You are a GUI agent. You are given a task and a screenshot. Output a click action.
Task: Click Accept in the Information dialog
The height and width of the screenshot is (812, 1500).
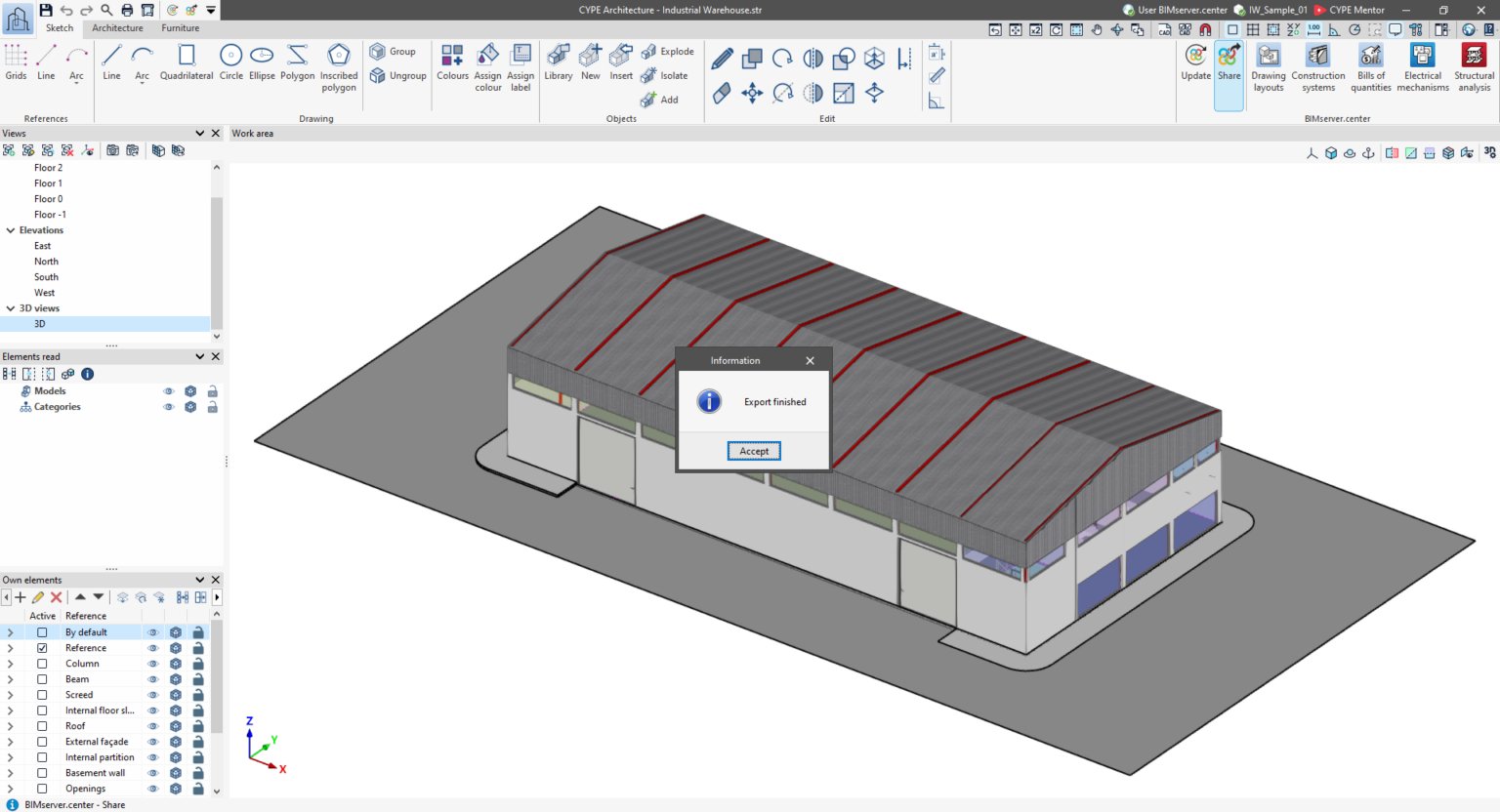pyautogui.click(x=754, y=451)
